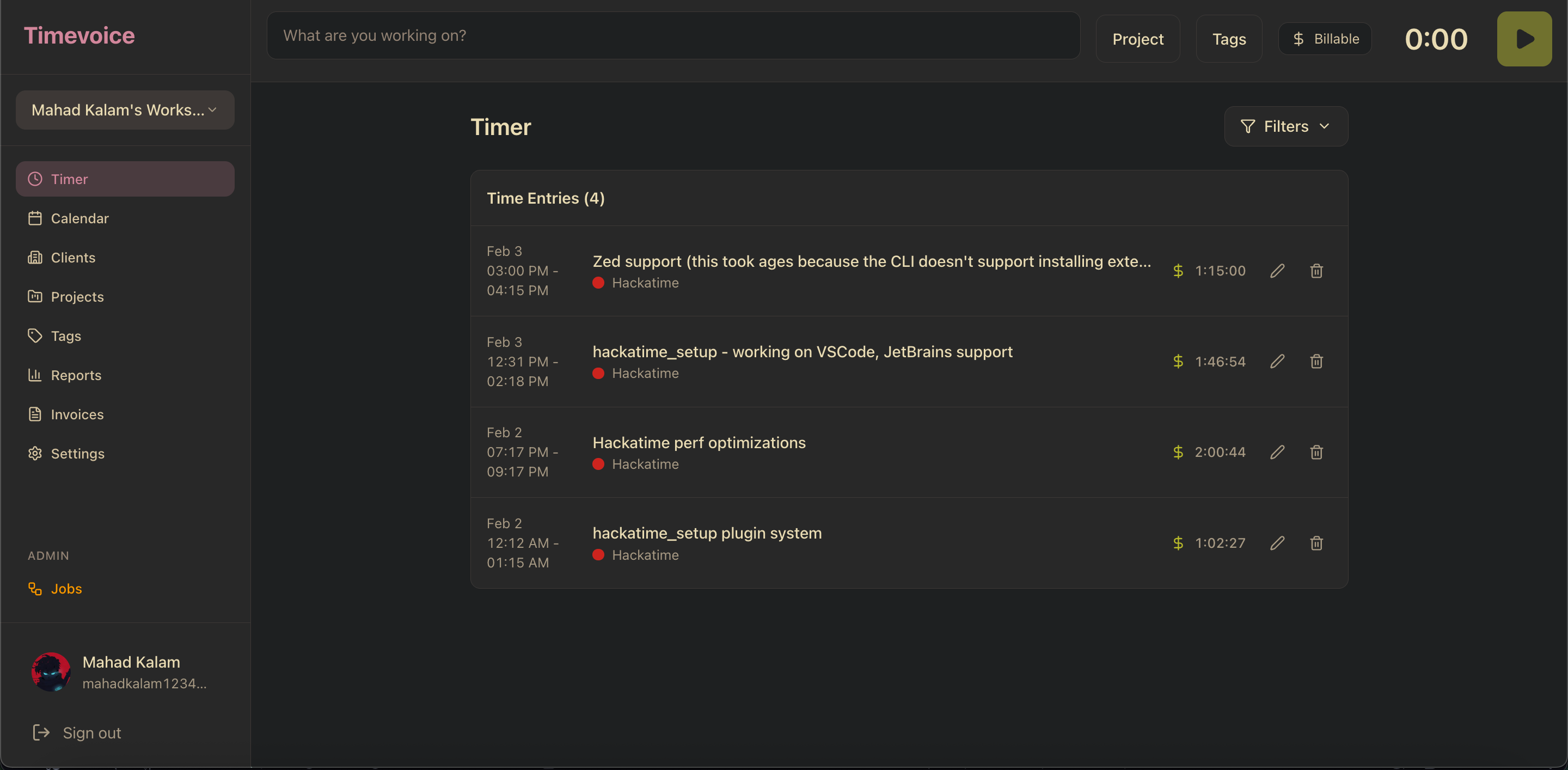The height and width of the screenshot is (770, 1568).
Task: Delete the Hackatime perf optimizations entry
Action: coord(1316,453)
